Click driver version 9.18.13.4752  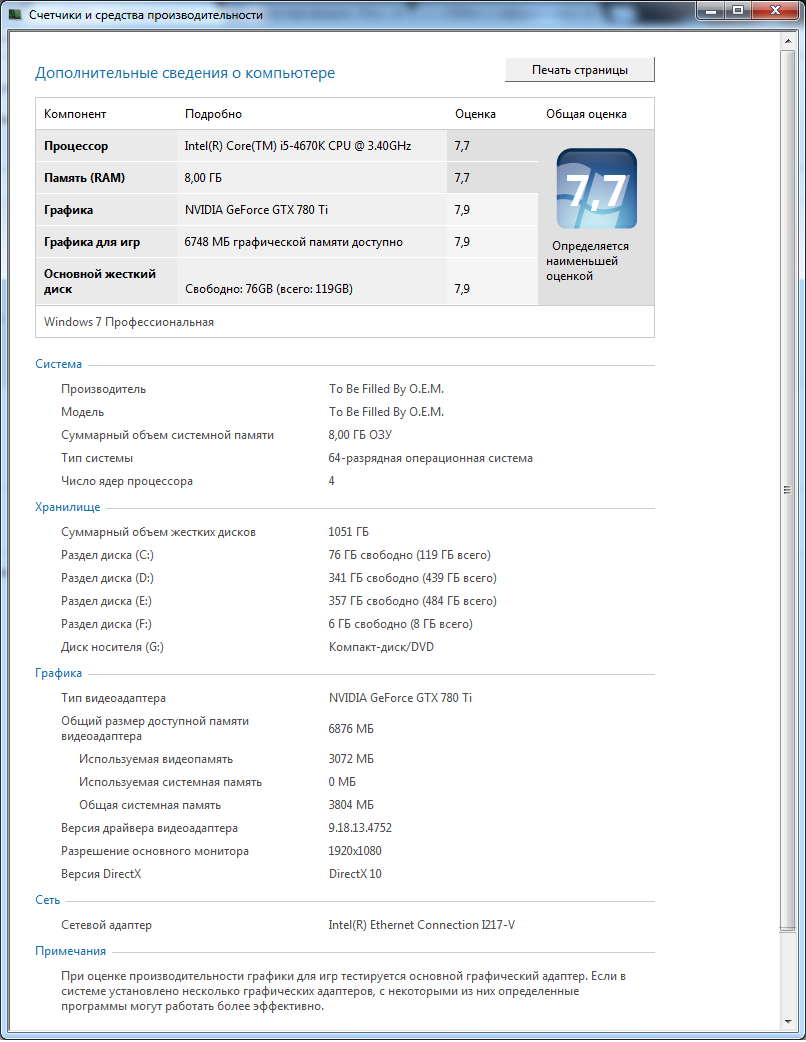(360, 828)
